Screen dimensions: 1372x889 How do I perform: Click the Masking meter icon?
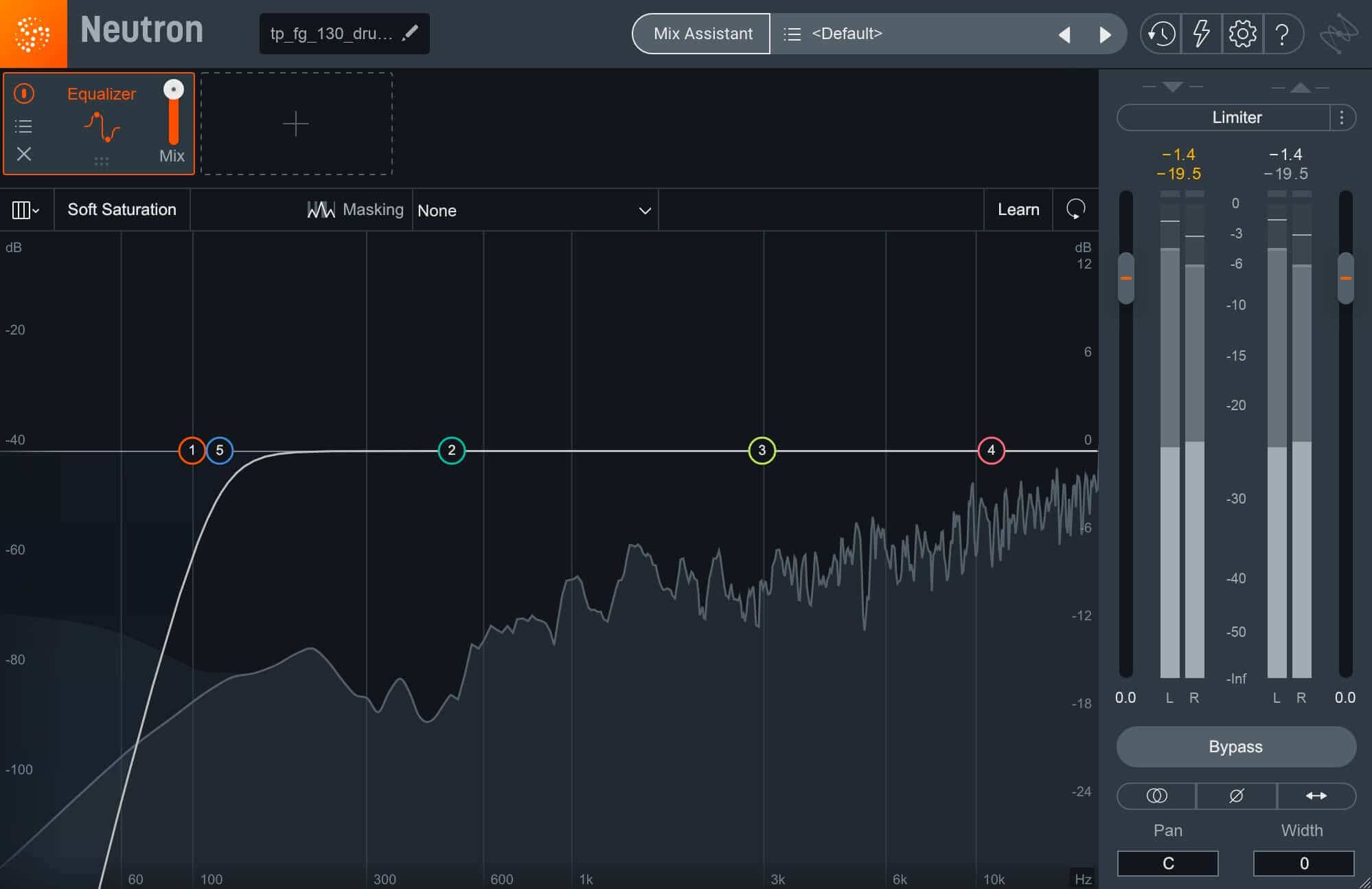[x=321, y=210]
